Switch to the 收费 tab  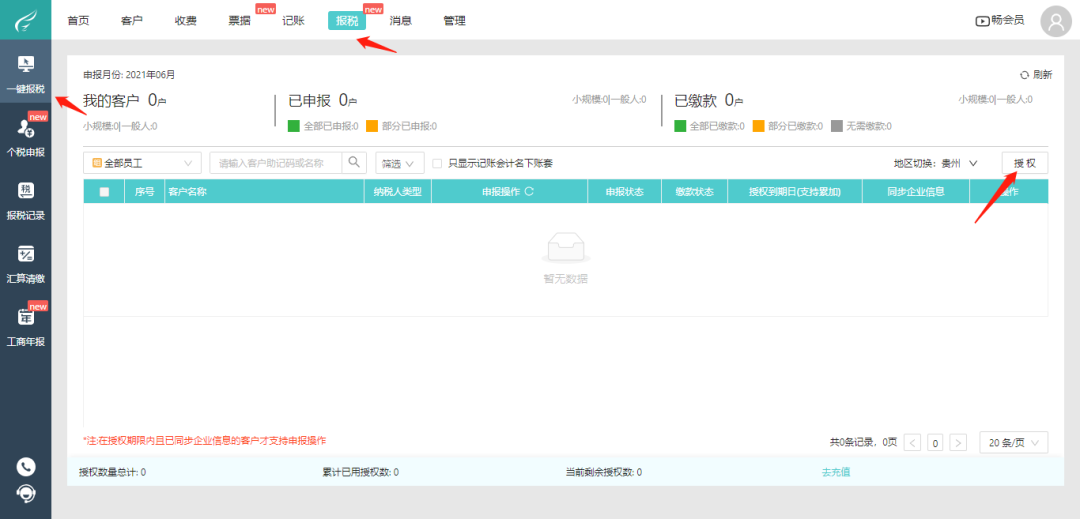[186, 21]
